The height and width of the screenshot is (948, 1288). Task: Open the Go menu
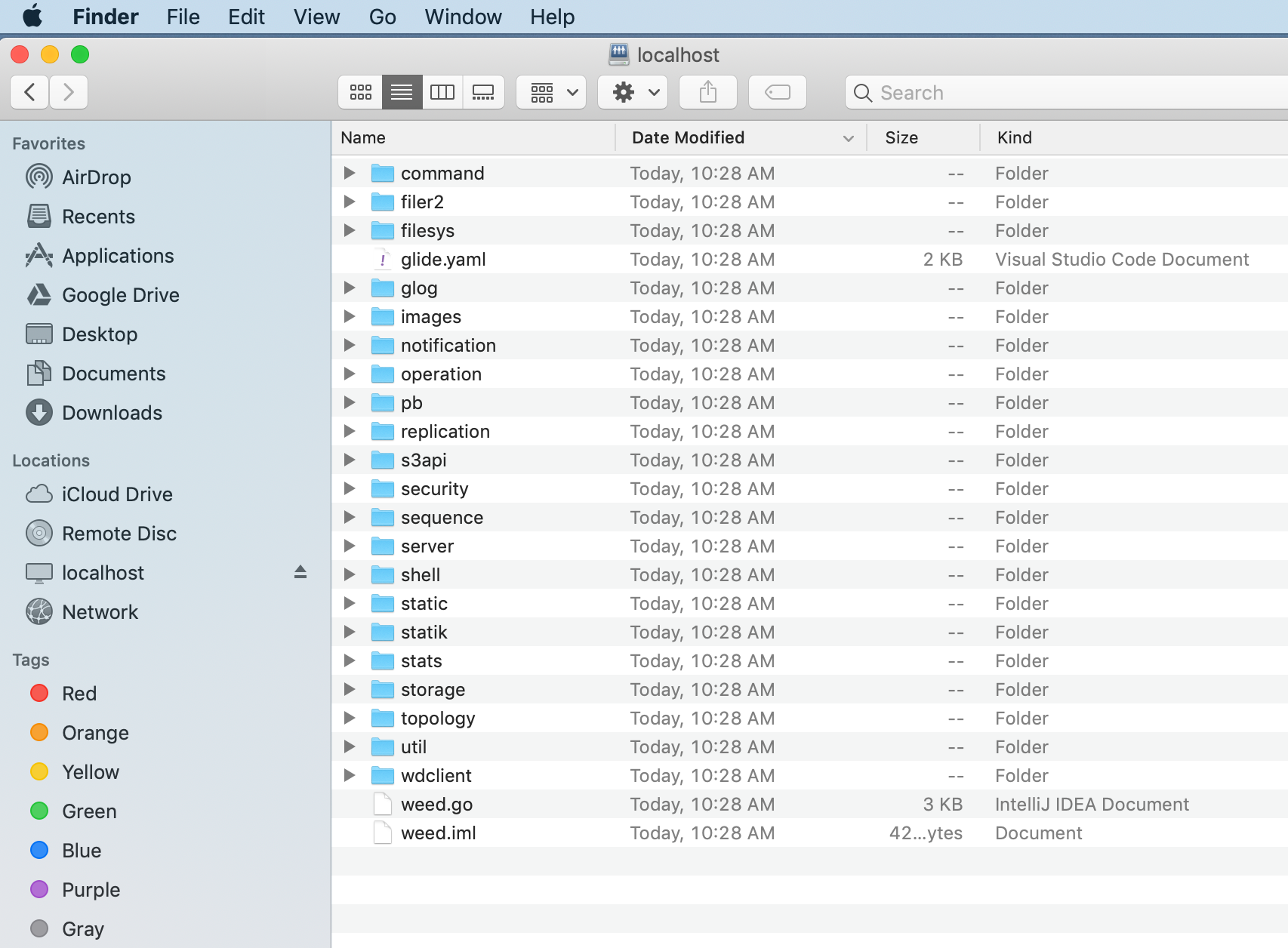(382, 17)
